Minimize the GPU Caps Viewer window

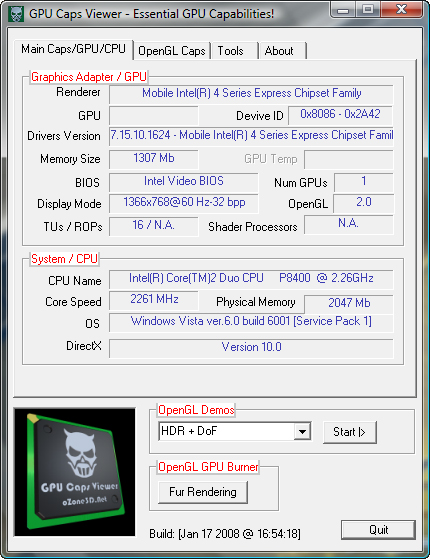tap(343, 10)
